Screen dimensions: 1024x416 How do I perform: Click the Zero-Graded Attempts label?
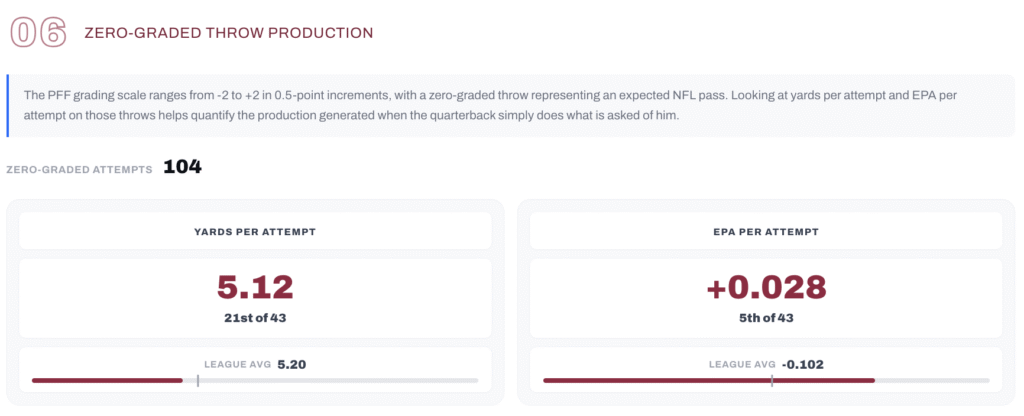point(79,170)
